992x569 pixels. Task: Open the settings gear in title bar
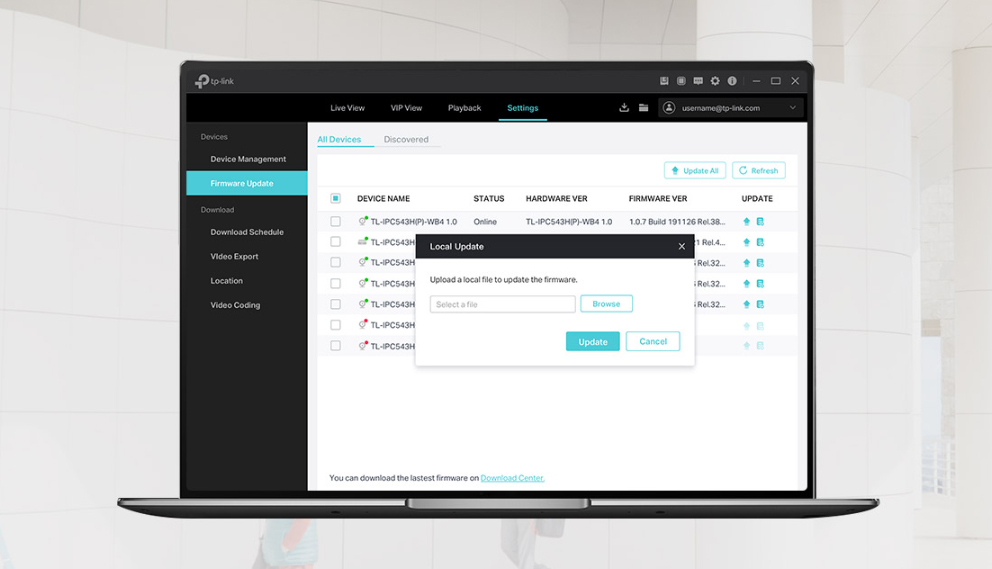pos(715,81)
